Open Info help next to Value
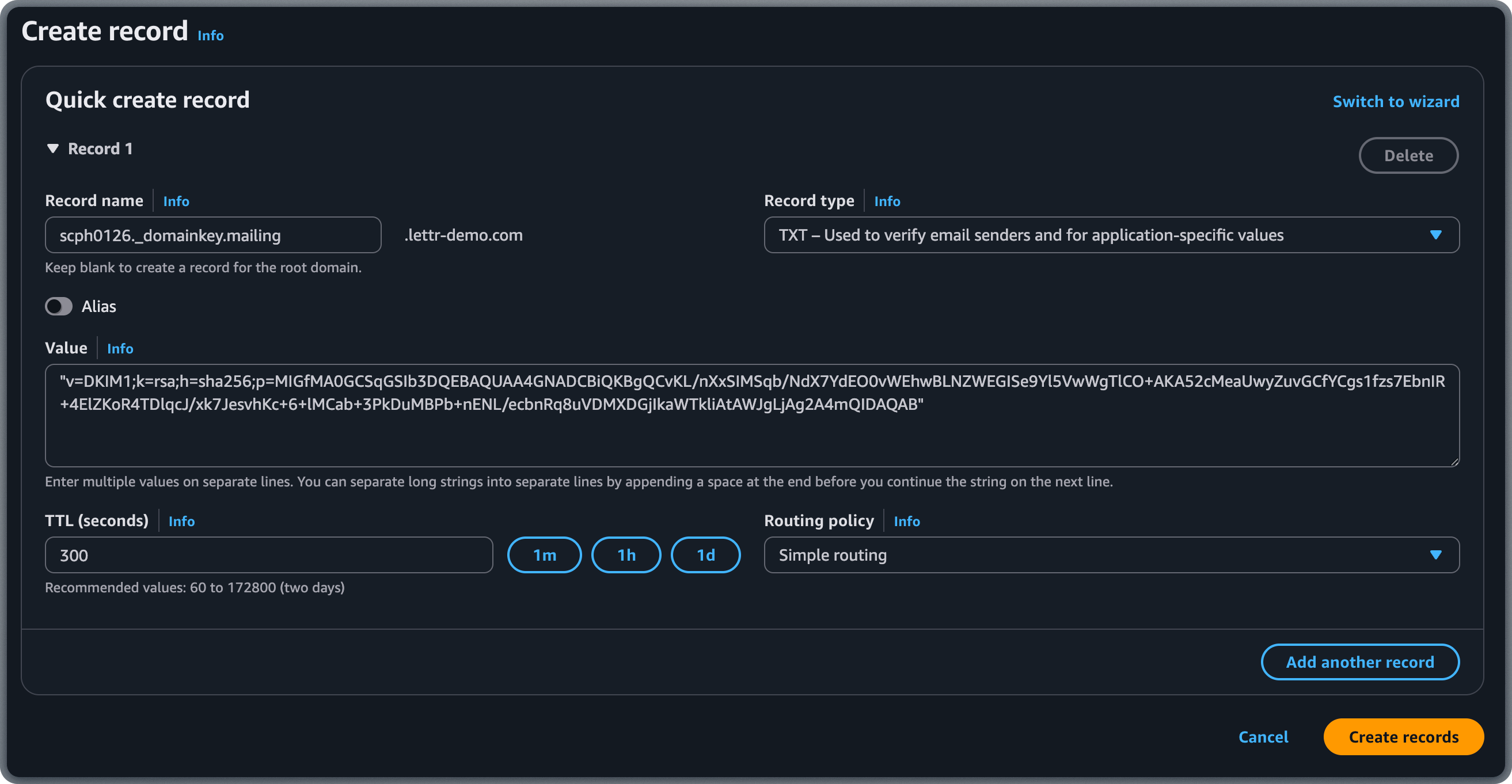 click(120, 348)
